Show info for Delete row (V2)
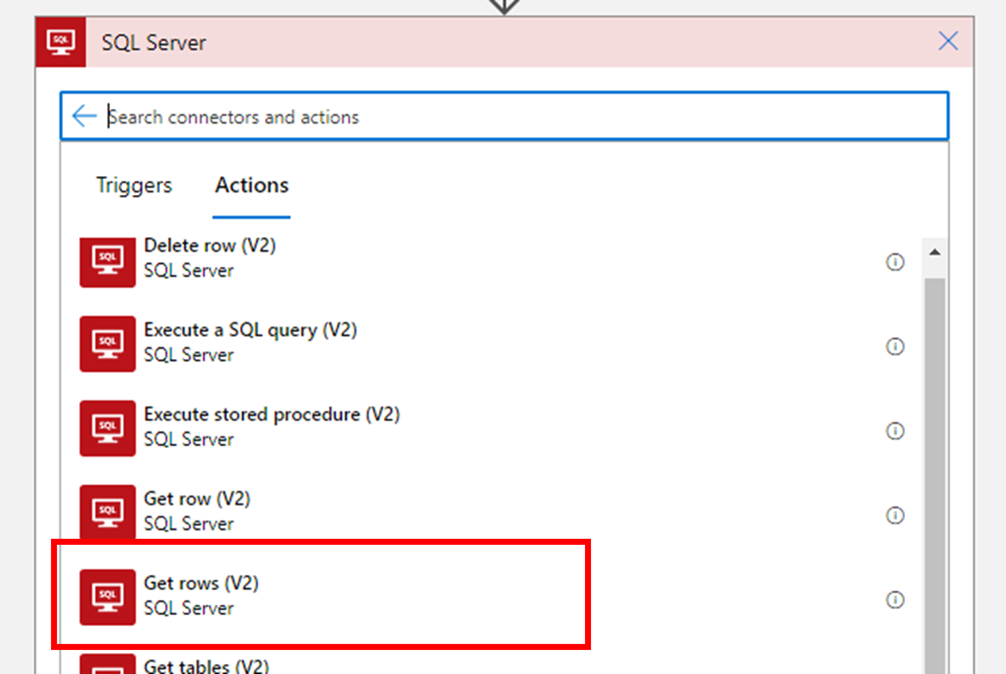 click(895, 262)
